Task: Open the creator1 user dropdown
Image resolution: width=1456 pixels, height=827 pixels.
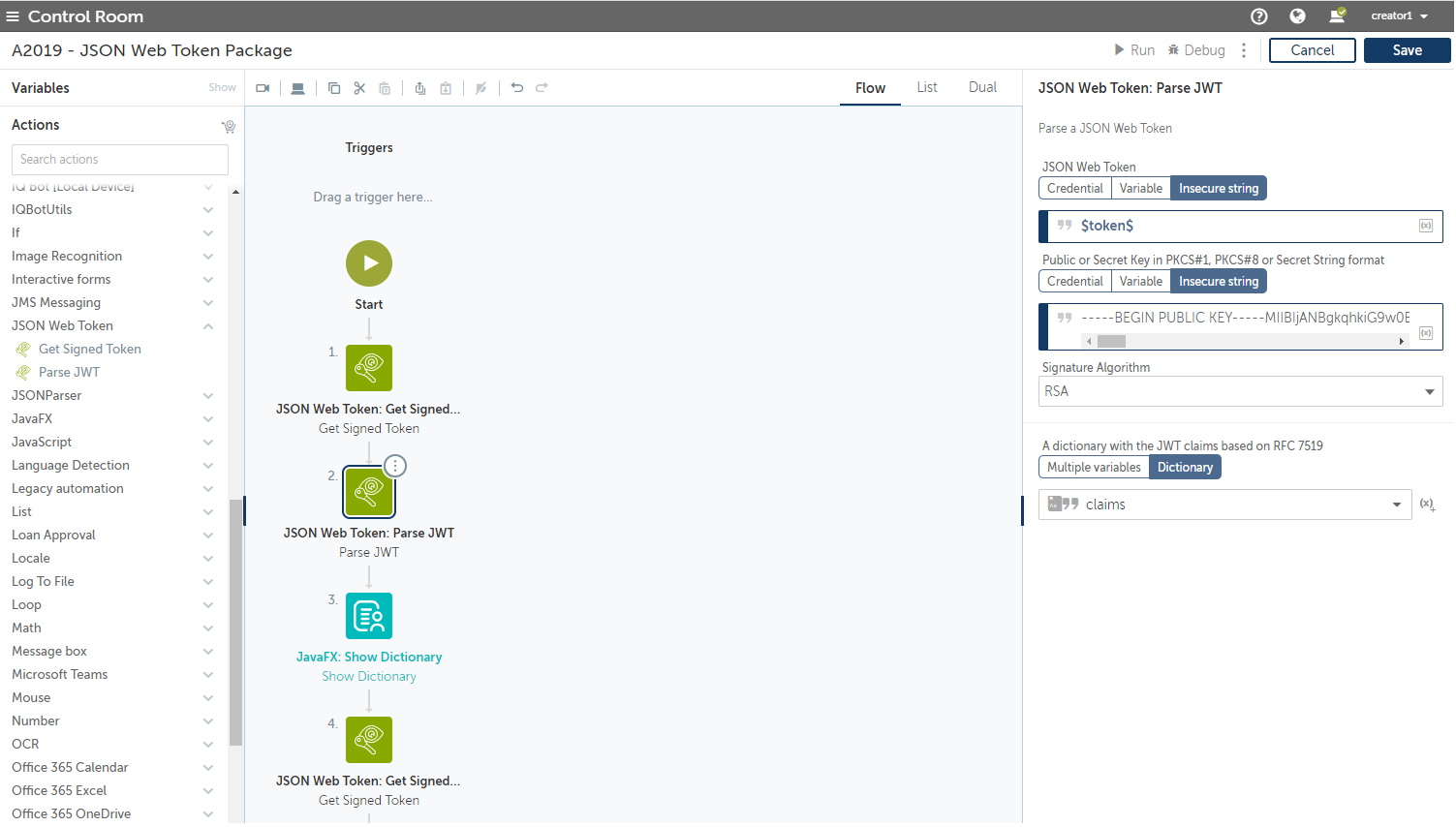Action: (x=1399, y=16)
